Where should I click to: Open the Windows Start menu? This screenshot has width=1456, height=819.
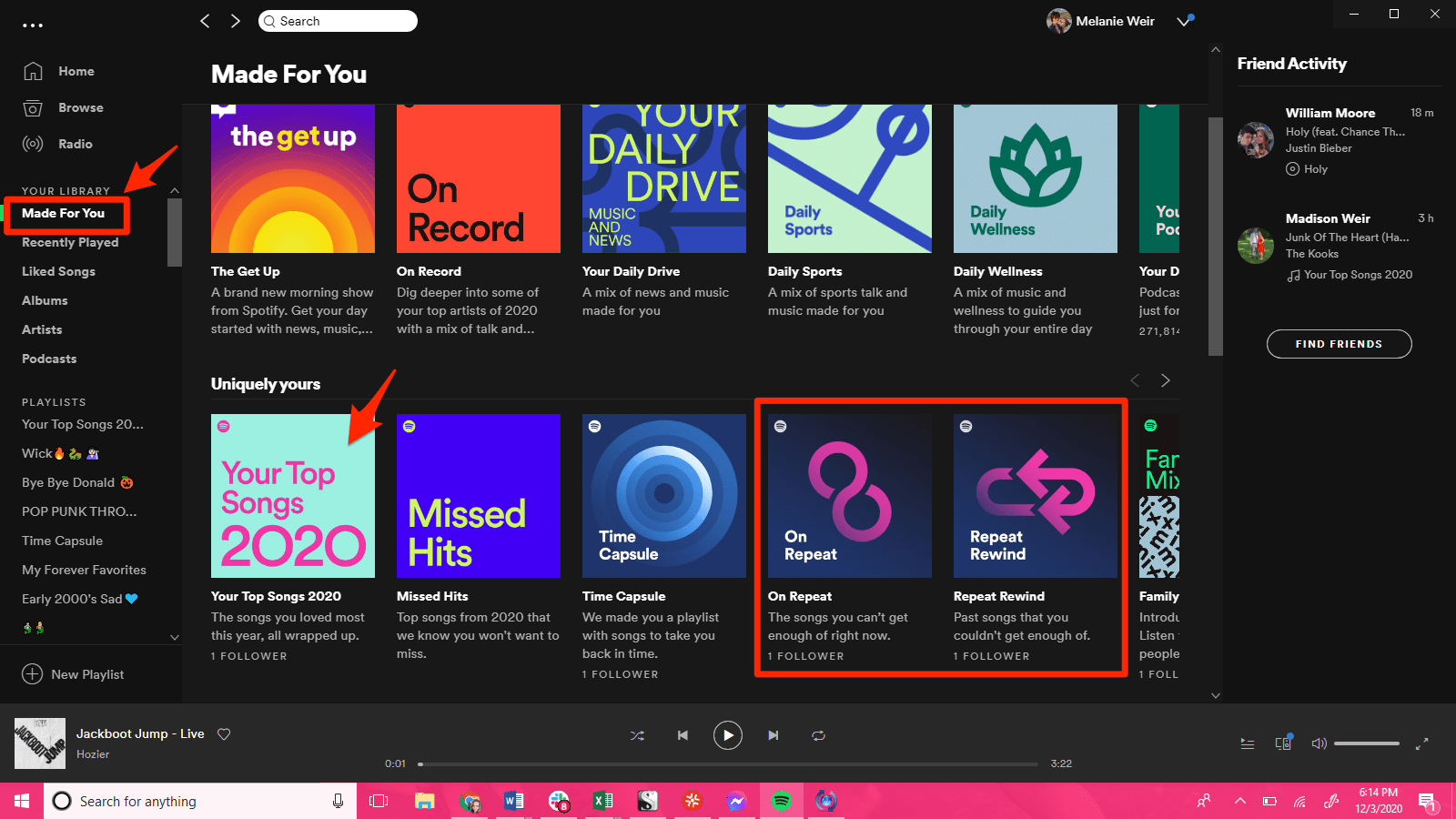tap(22, 801)
